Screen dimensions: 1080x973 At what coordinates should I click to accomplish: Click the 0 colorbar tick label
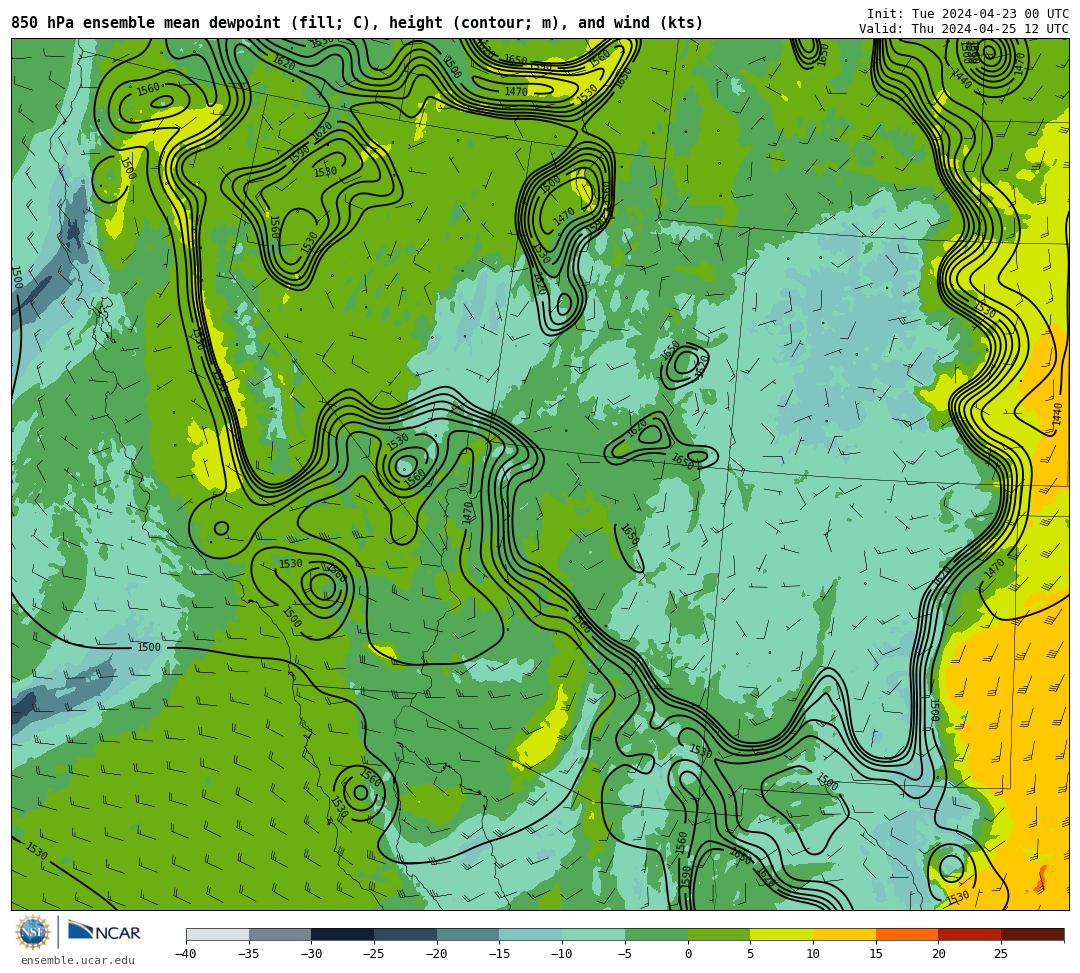point(688,954)
